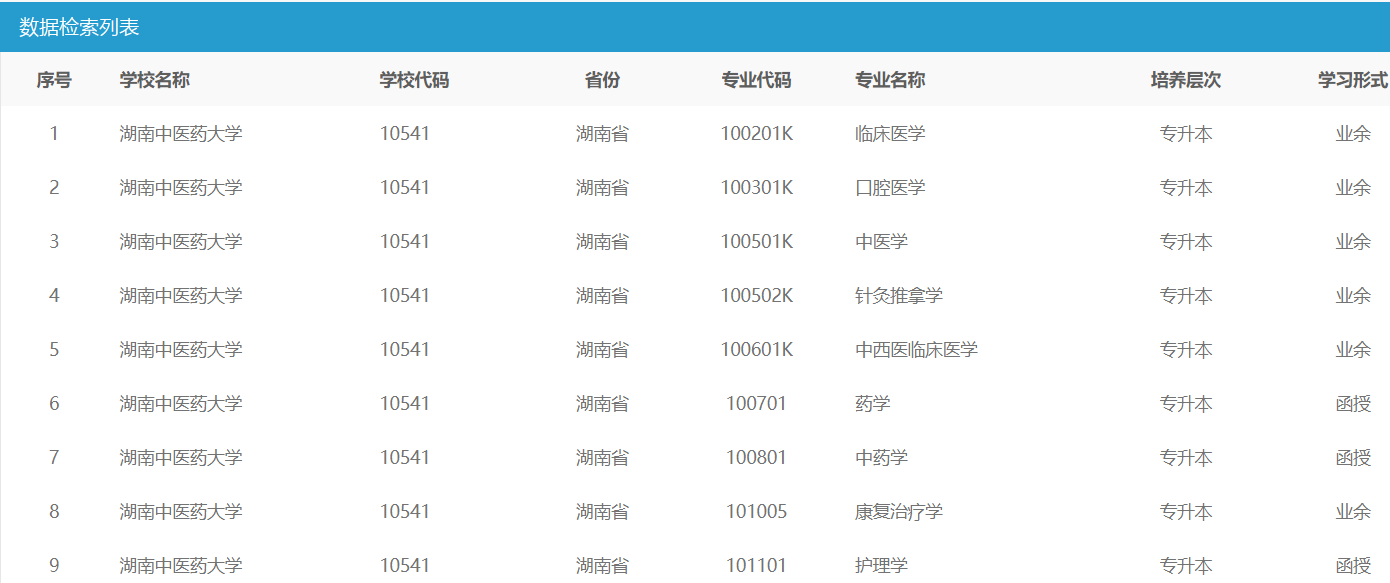Select the 专业代码 column header
This screenshot has width=1390, height=583.
tap(756, 80)
